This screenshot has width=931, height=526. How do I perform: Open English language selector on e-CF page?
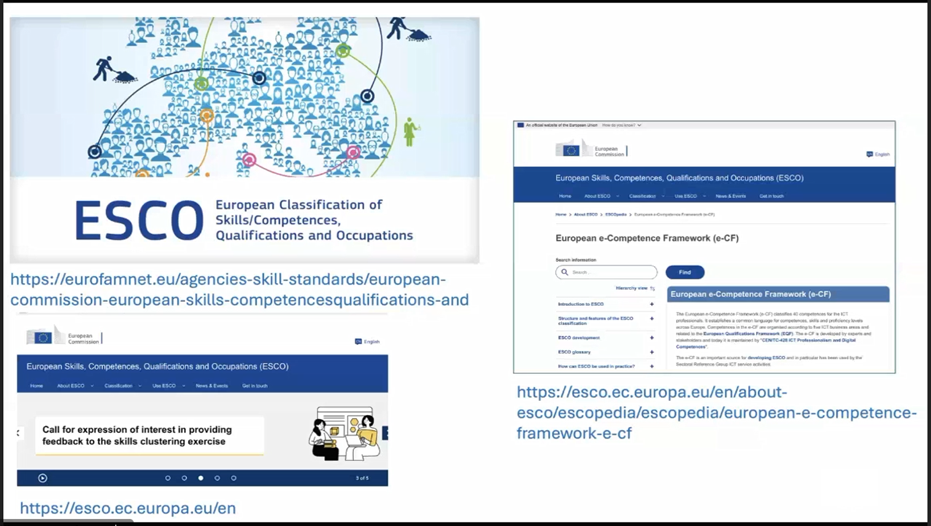coord(878,154)
